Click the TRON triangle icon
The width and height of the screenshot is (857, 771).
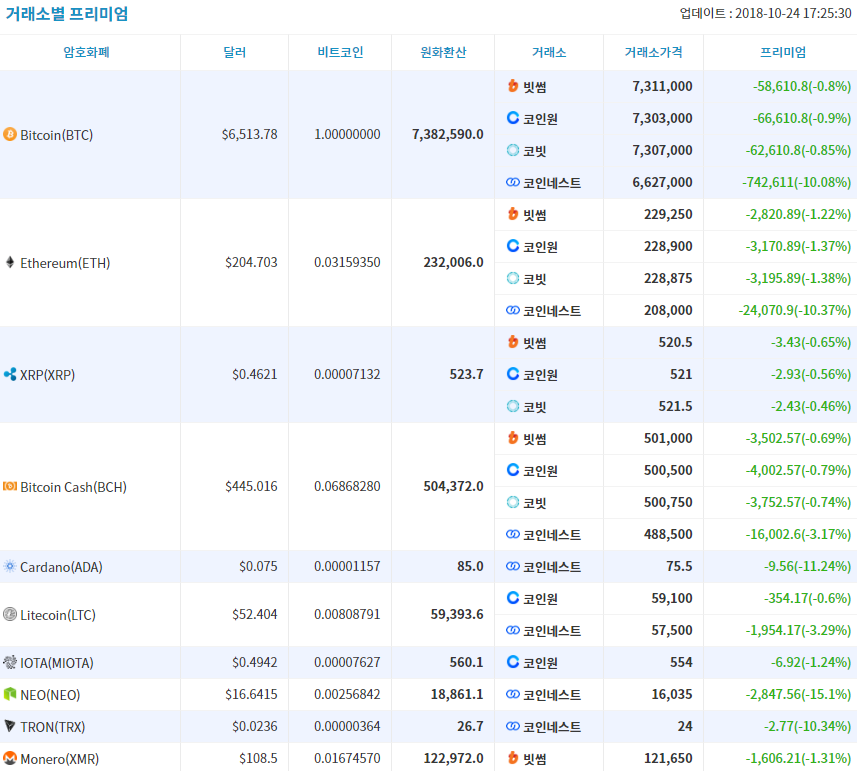tap(10, 726)
